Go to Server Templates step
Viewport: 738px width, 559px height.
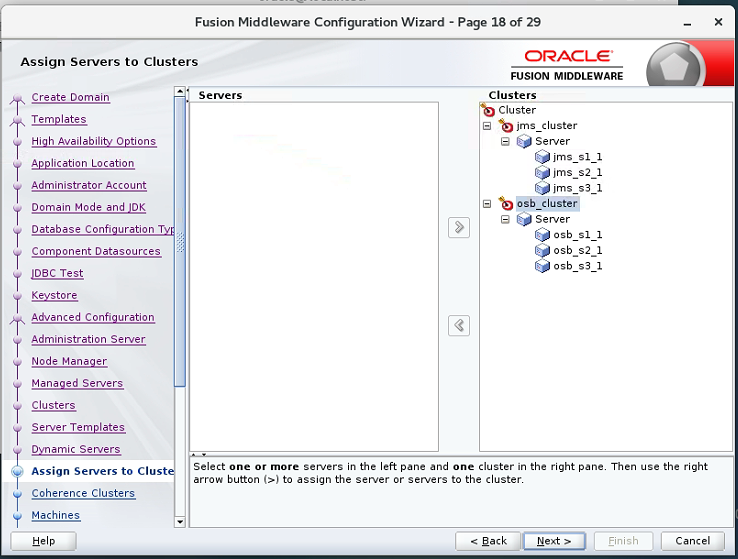(78, 427)
